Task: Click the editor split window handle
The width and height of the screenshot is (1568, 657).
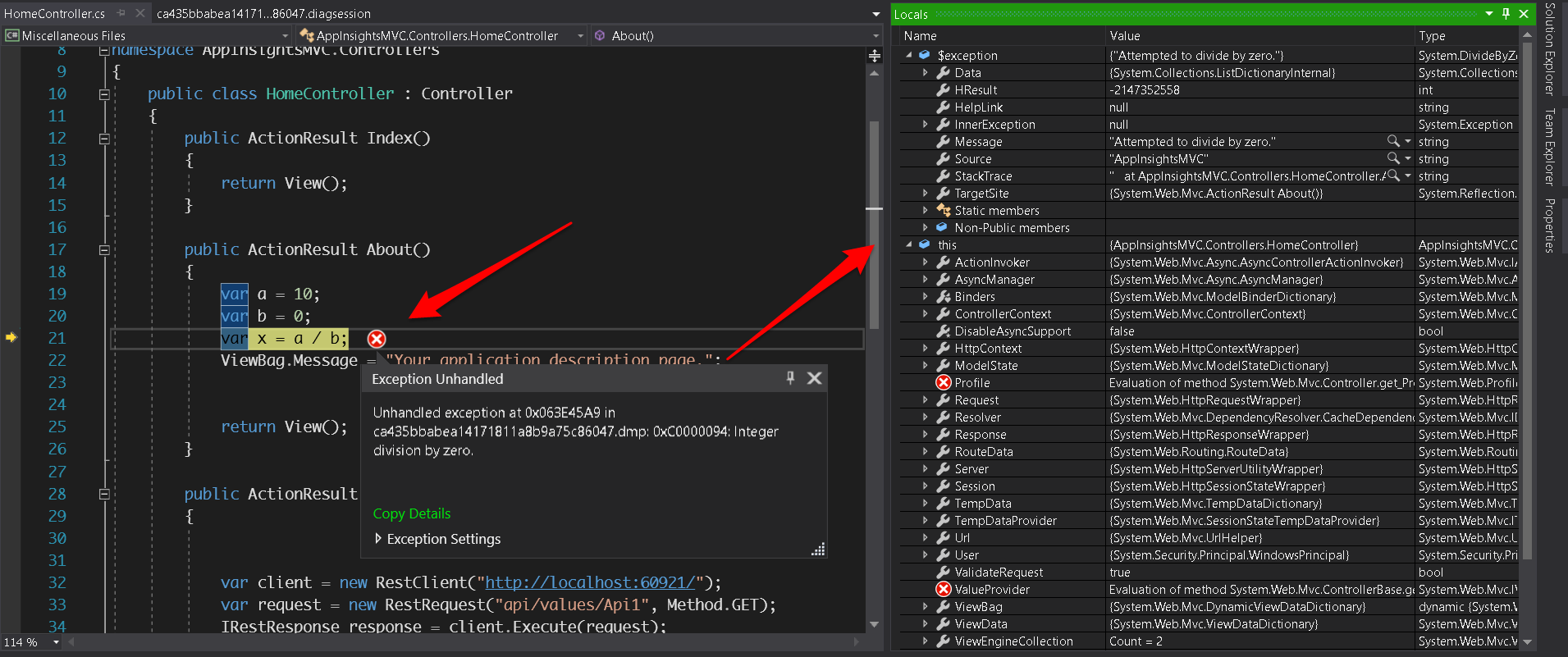Action: (x=875, y=56)
